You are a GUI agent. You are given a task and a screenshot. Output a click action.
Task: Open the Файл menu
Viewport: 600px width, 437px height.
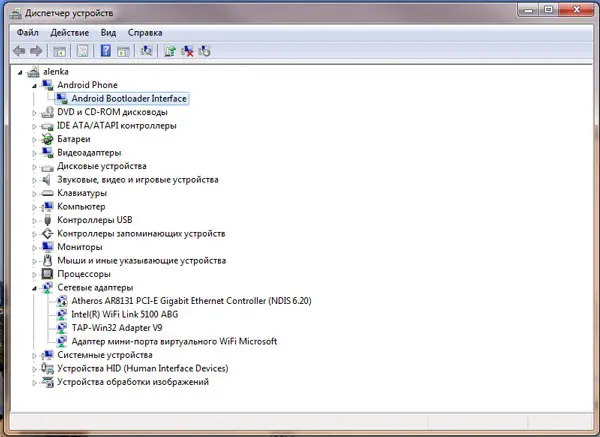28,33
